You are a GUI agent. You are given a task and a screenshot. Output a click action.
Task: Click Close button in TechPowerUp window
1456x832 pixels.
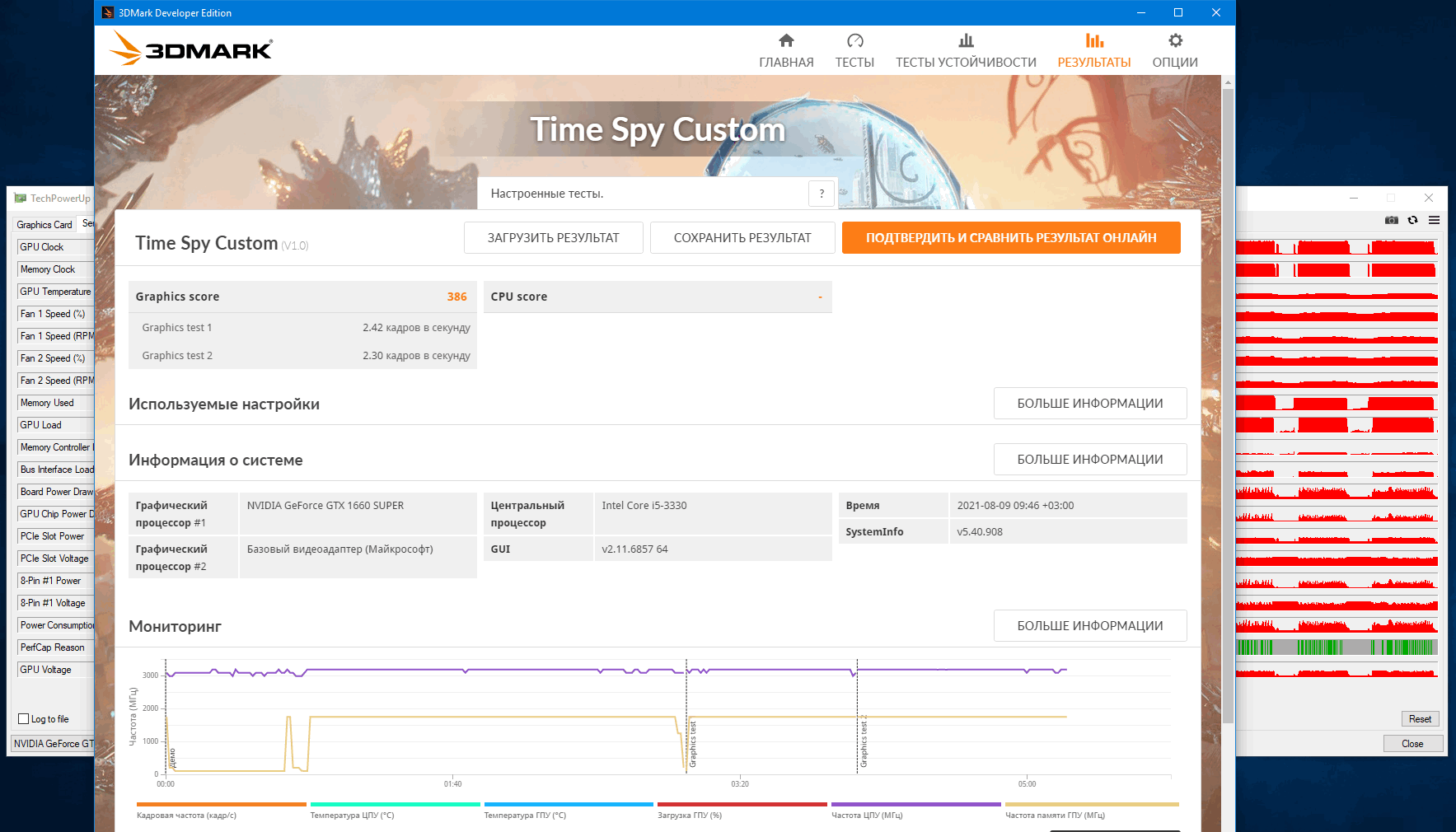[x=1412, y=744]
